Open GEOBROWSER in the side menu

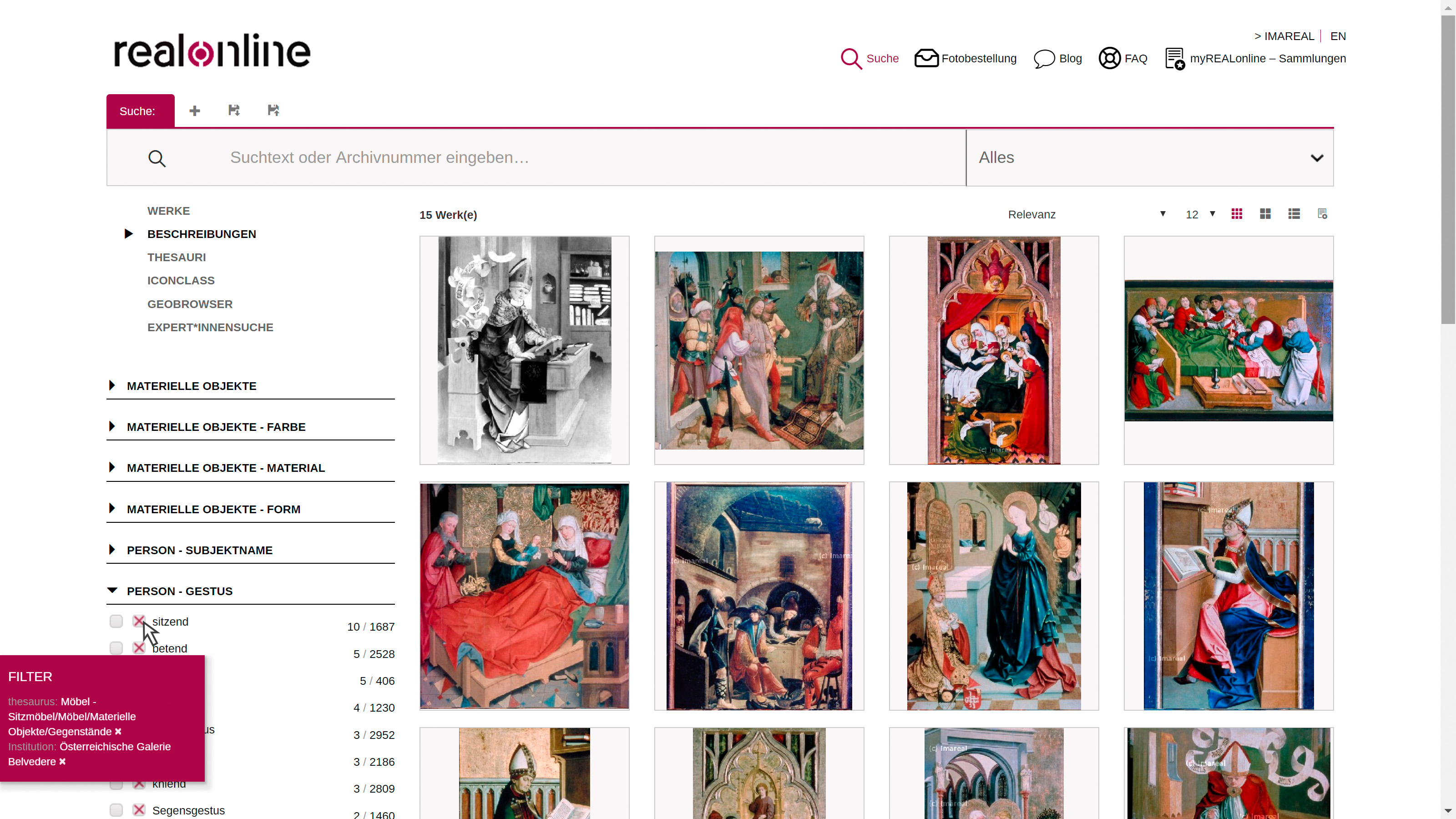[x=190, y=304]
